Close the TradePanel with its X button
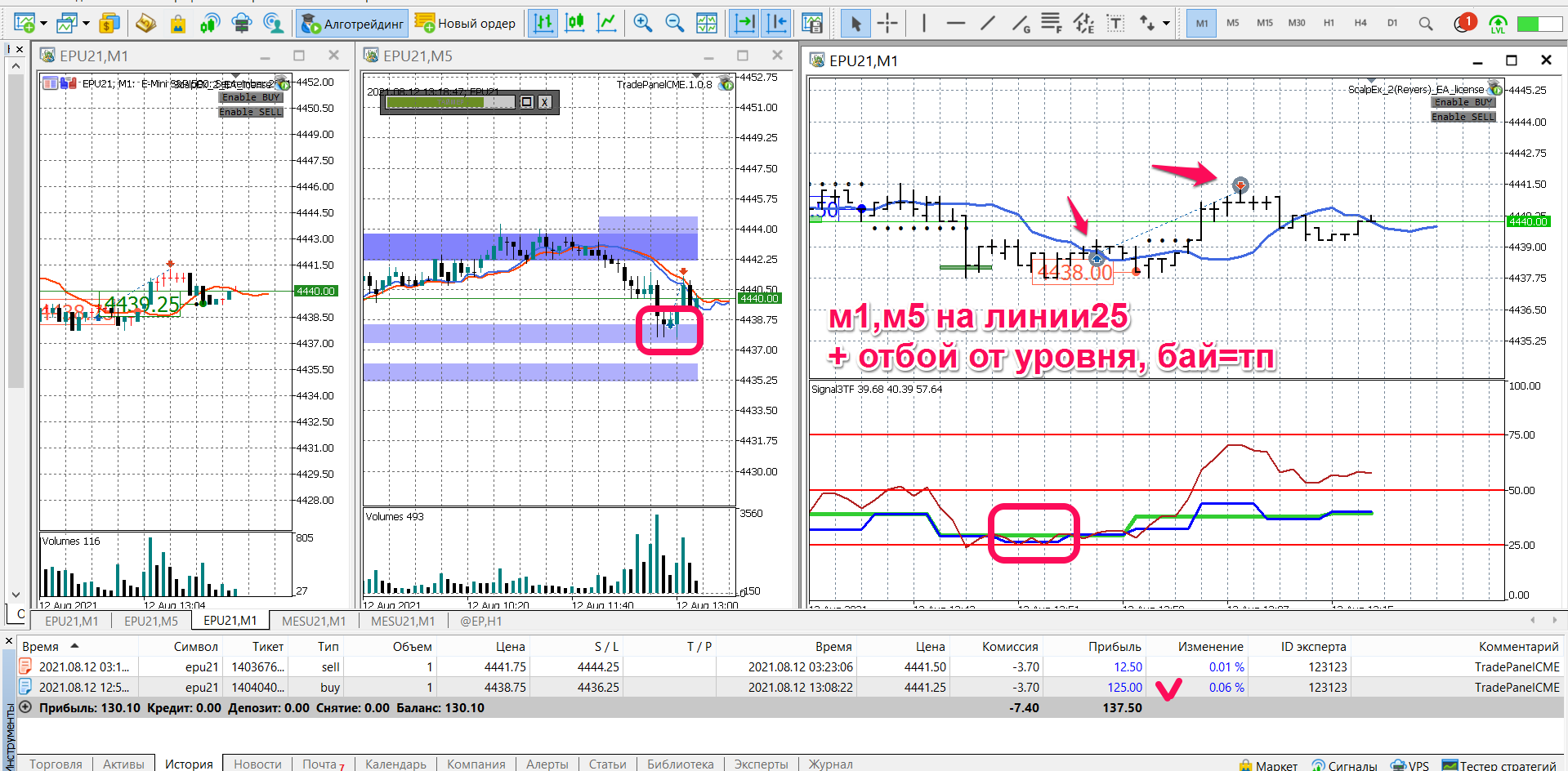Image resolution: width=1568 pixels, height=771 pixels. coord(544,102)
